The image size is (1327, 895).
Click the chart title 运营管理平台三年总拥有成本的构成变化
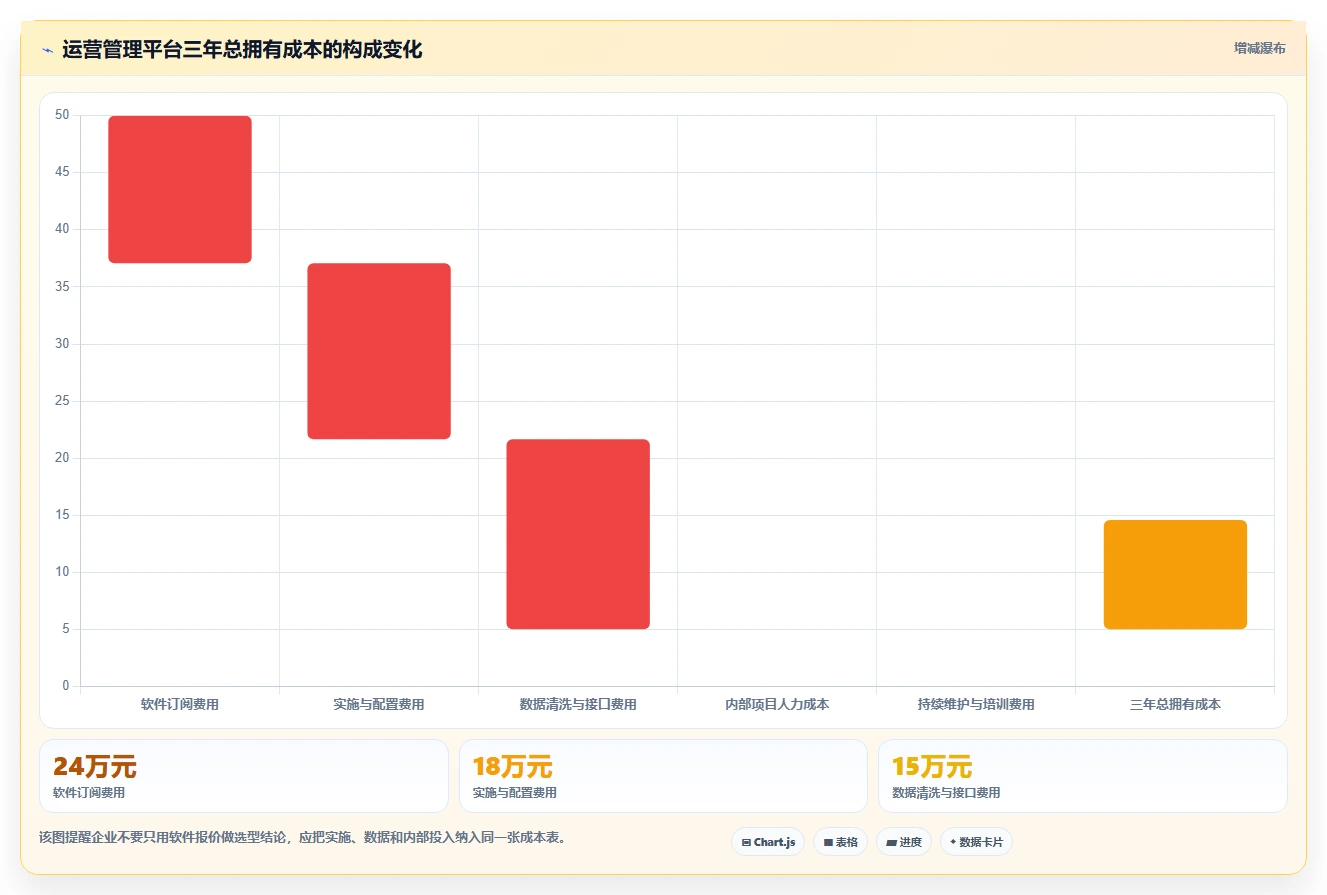click(x=242, y=50)
